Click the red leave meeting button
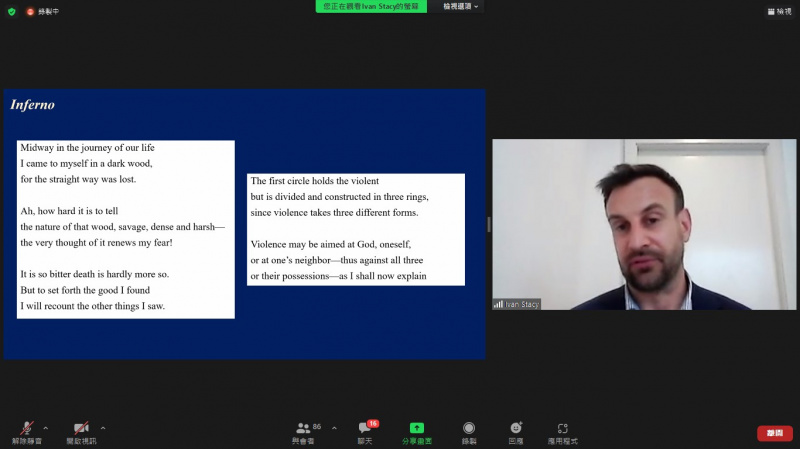 click(x=774, y=433)
